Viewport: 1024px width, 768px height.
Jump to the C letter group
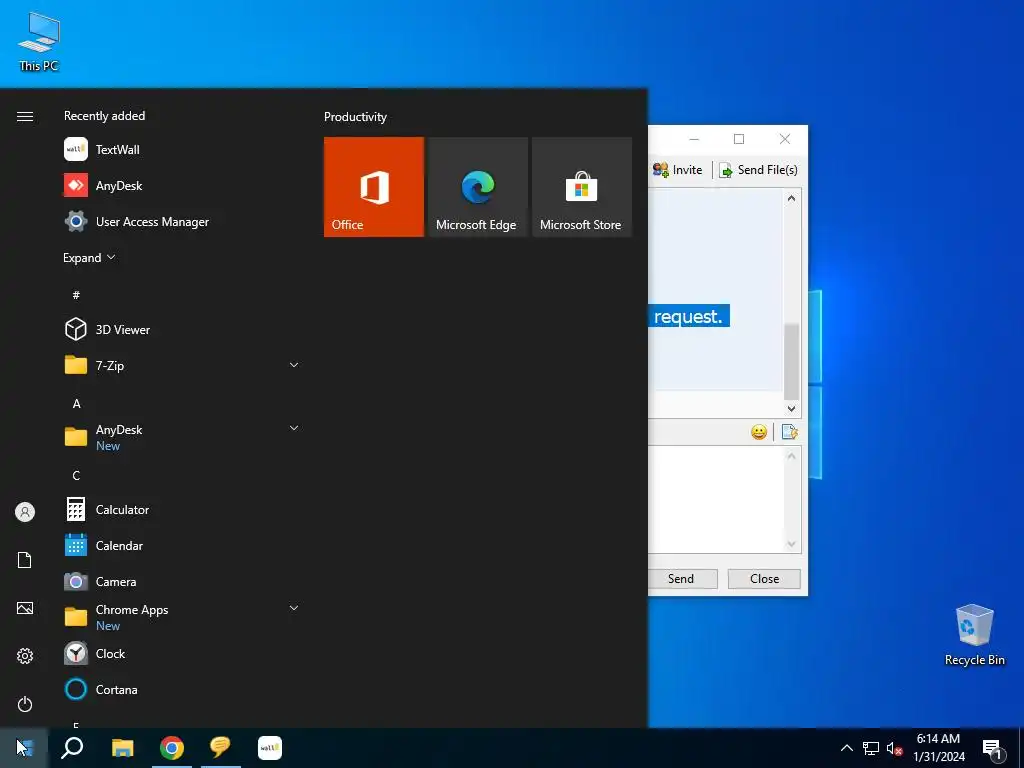coord(76,475)
